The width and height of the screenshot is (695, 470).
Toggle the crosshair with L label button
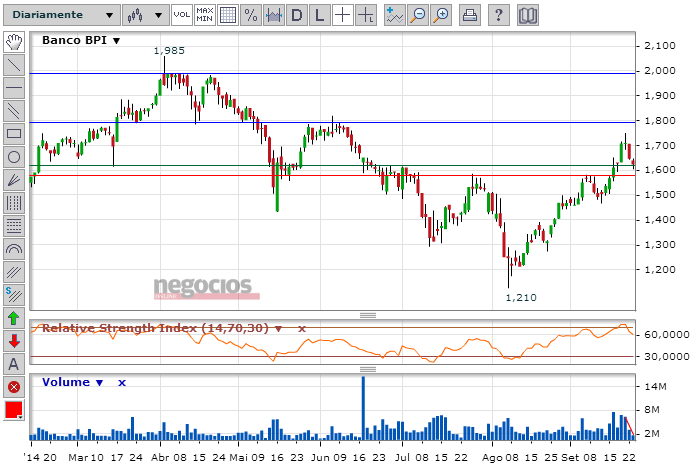click(x=366, y=15)
